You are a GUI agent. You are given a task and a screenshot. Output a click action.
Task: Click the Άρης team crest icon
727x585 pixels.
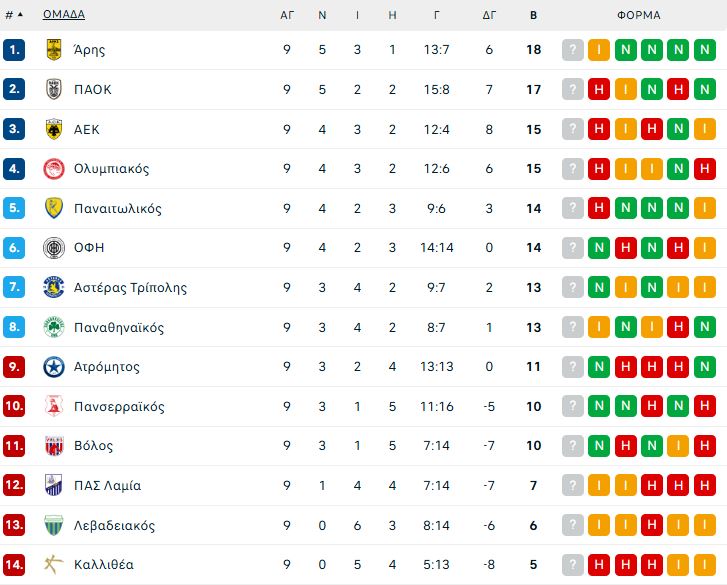54,50
